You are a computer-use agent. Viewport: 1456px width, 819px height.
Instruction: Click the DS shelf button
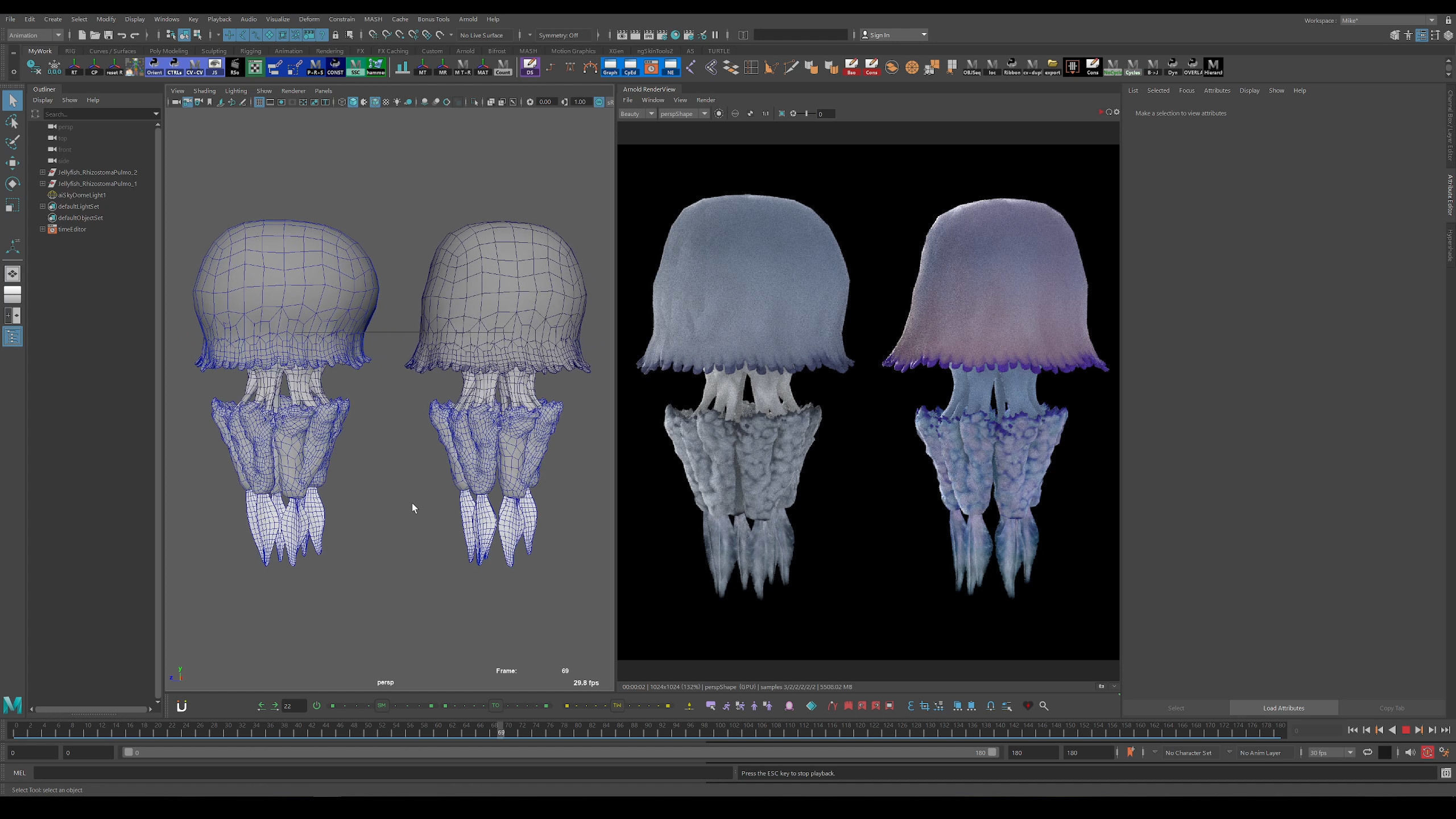[x=530, y=67]
